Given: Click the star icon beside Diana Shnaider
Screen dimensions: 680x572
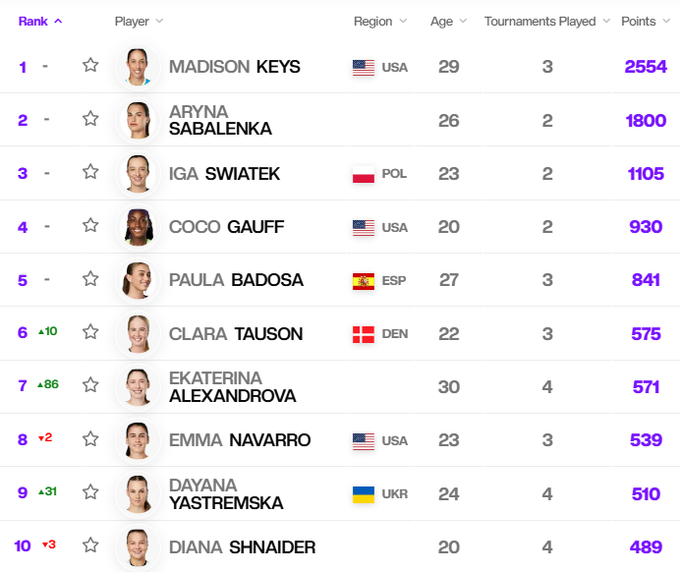Looking at the screenshot, I should 91,546.
